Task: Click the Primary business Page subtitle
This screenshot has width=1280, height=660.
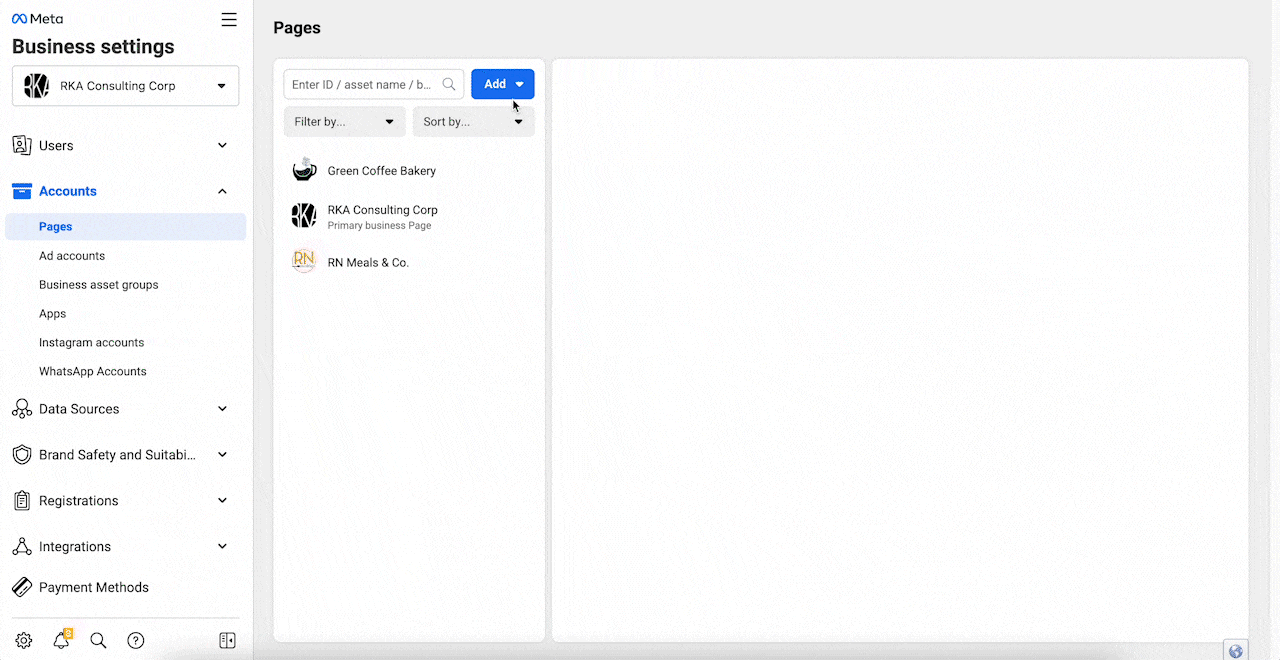Action: (x=380, y=226)
